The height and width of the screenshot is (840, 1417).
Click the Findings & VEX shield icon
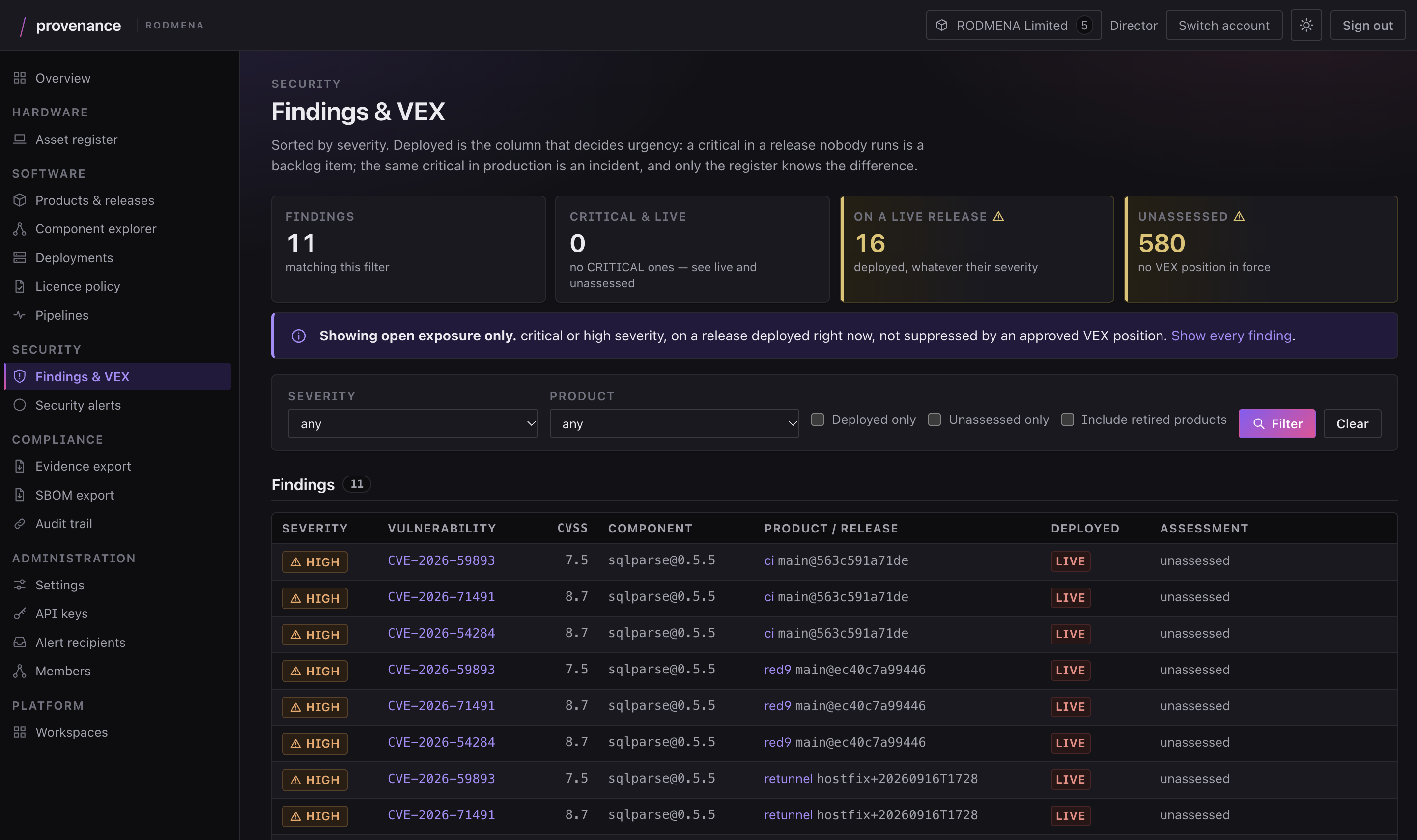point(20,376)
